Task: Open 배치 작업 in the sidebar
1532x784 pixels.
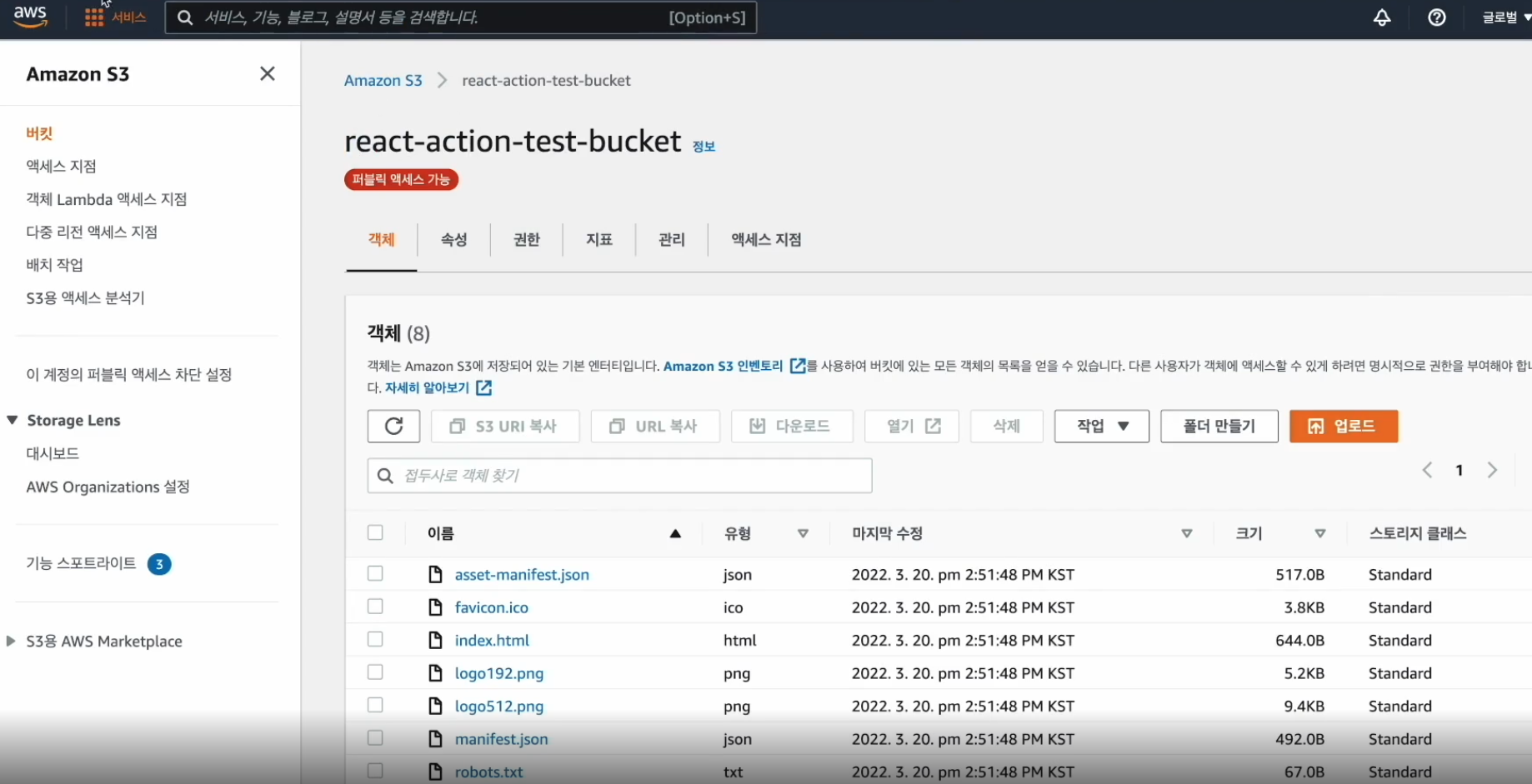Action: [54, 265]
